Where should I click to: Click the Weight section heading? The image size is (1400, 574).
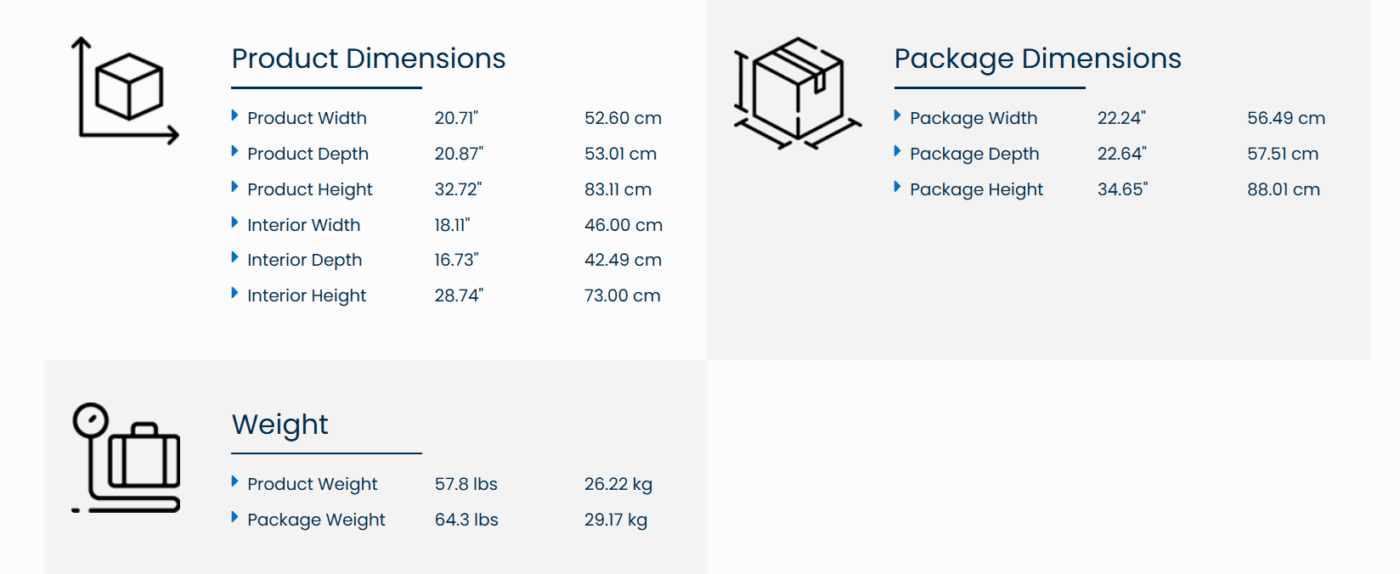(280, 424)
